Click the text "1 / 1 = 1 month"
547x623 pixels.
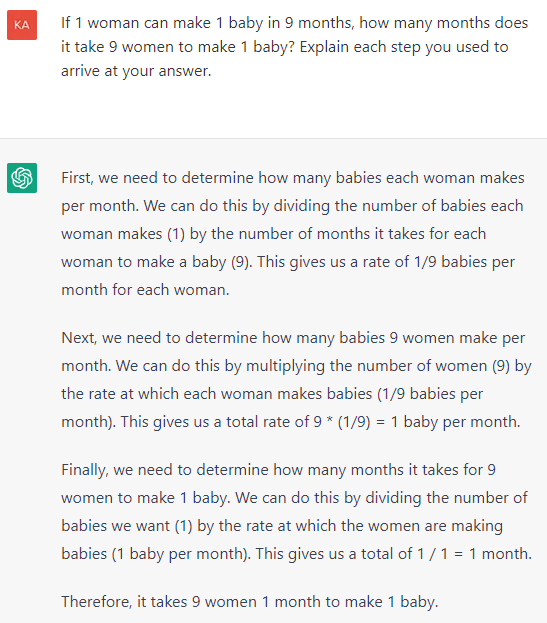pos(473,553)
